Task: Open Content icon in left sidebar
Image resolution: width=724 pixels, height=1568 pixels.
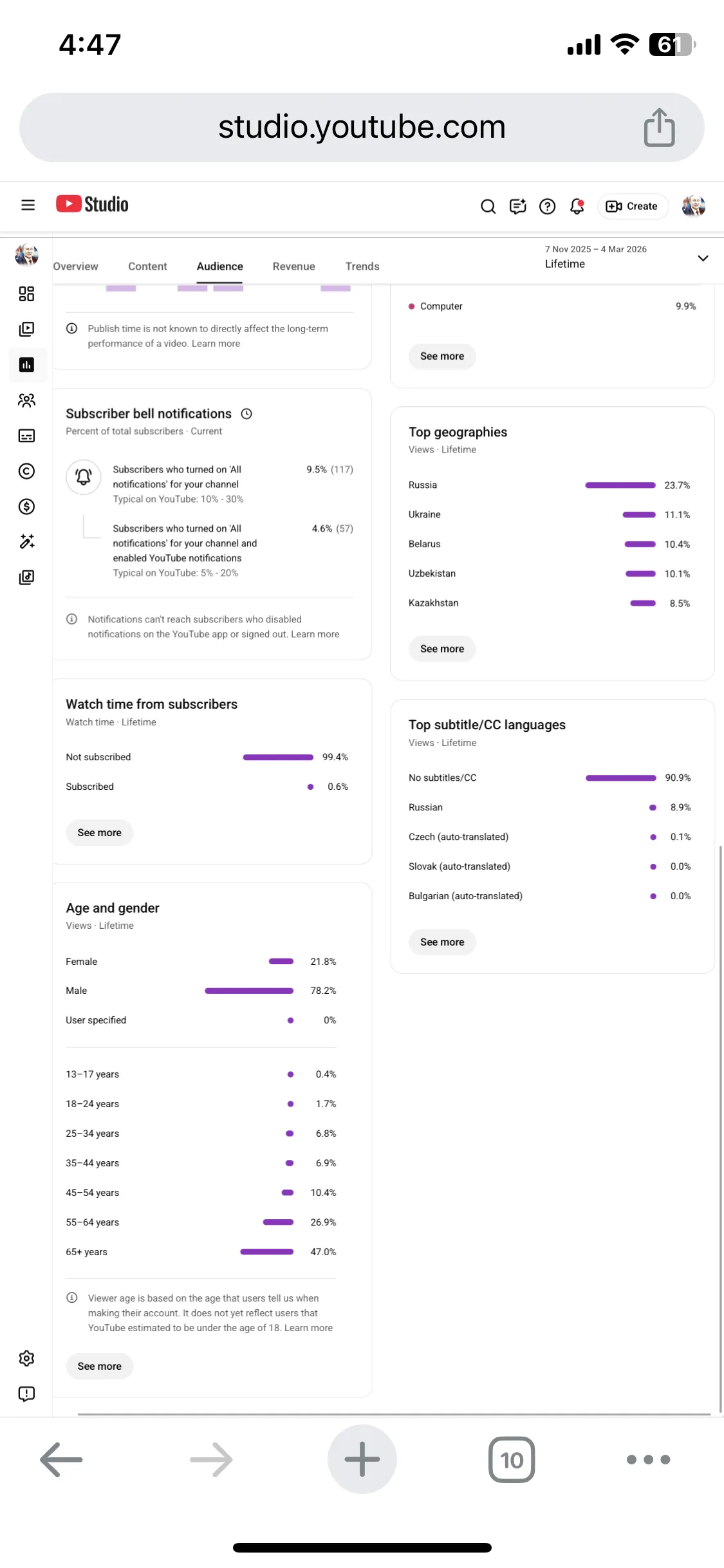Action: pos(26,330)
